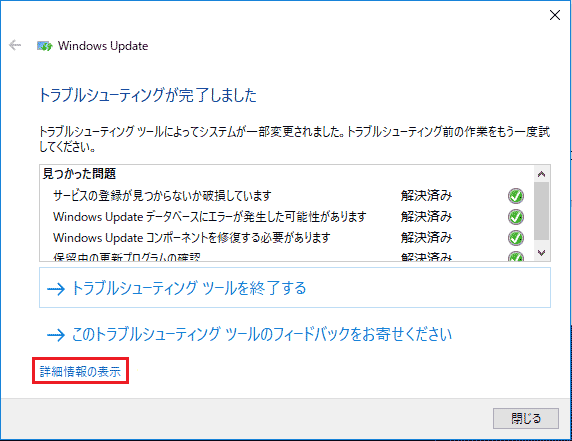The height and width of the screenshot is (441, 572).
Task: Select Windows Update データベースにエラー row
Action: click(x=287, y=217)
